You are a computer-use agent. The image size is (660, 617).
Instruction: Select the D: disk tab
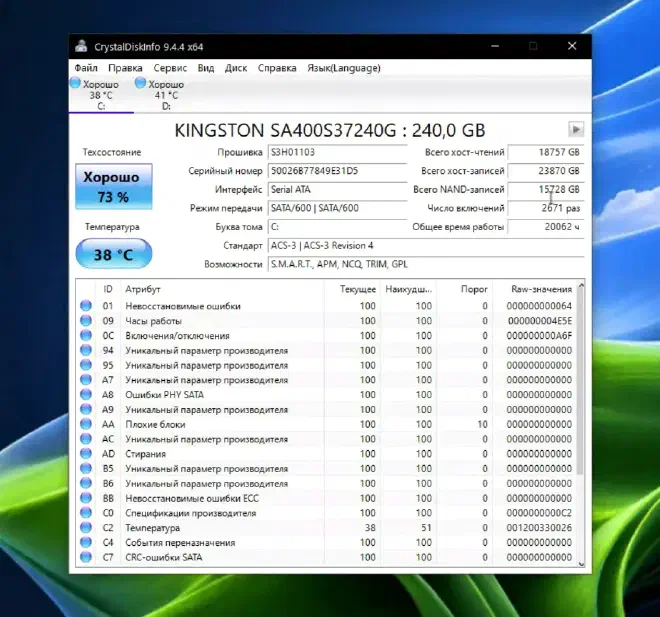166,95
